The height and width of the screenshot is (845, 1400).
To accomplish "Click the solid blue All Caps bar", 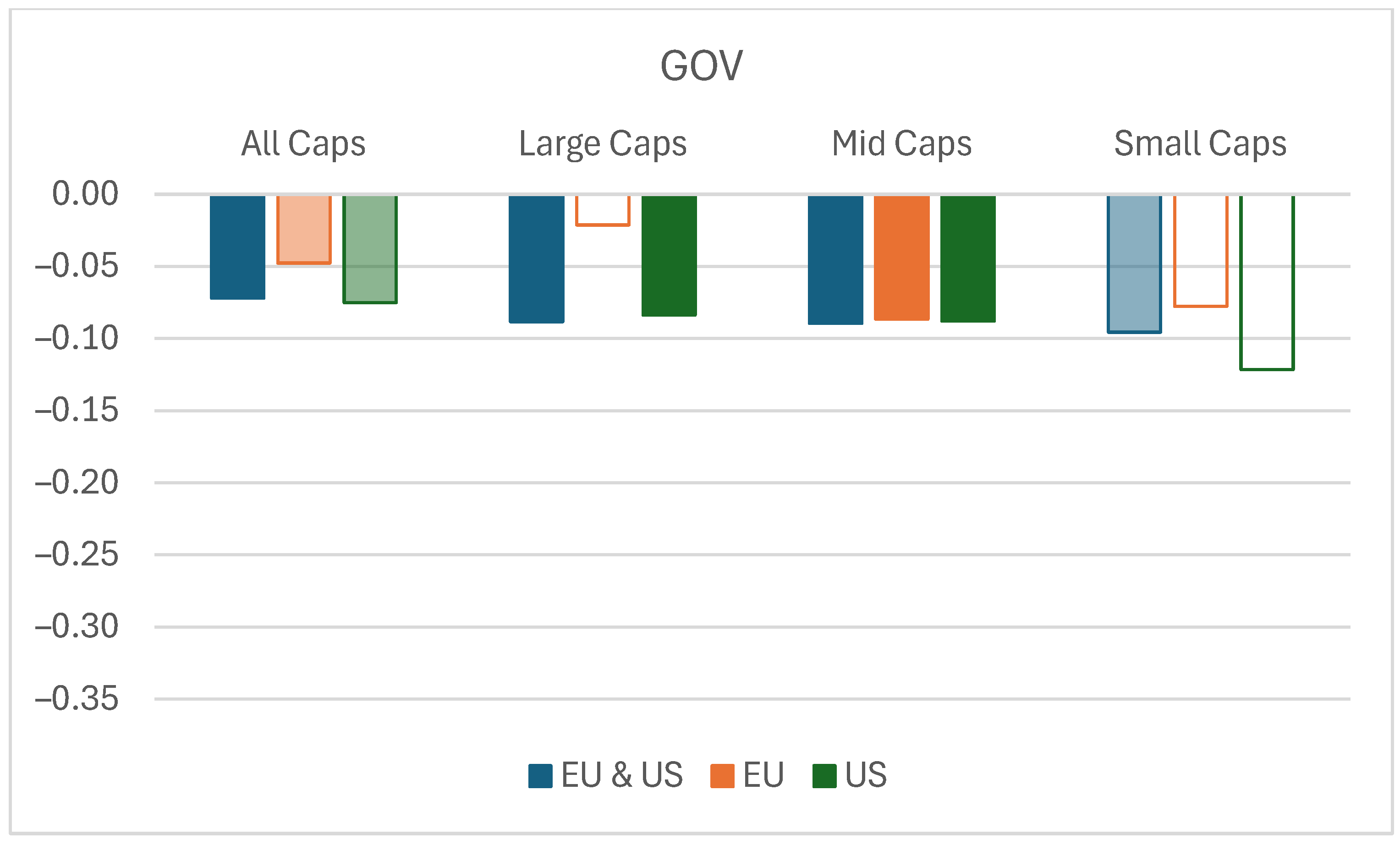I will 237,247.
